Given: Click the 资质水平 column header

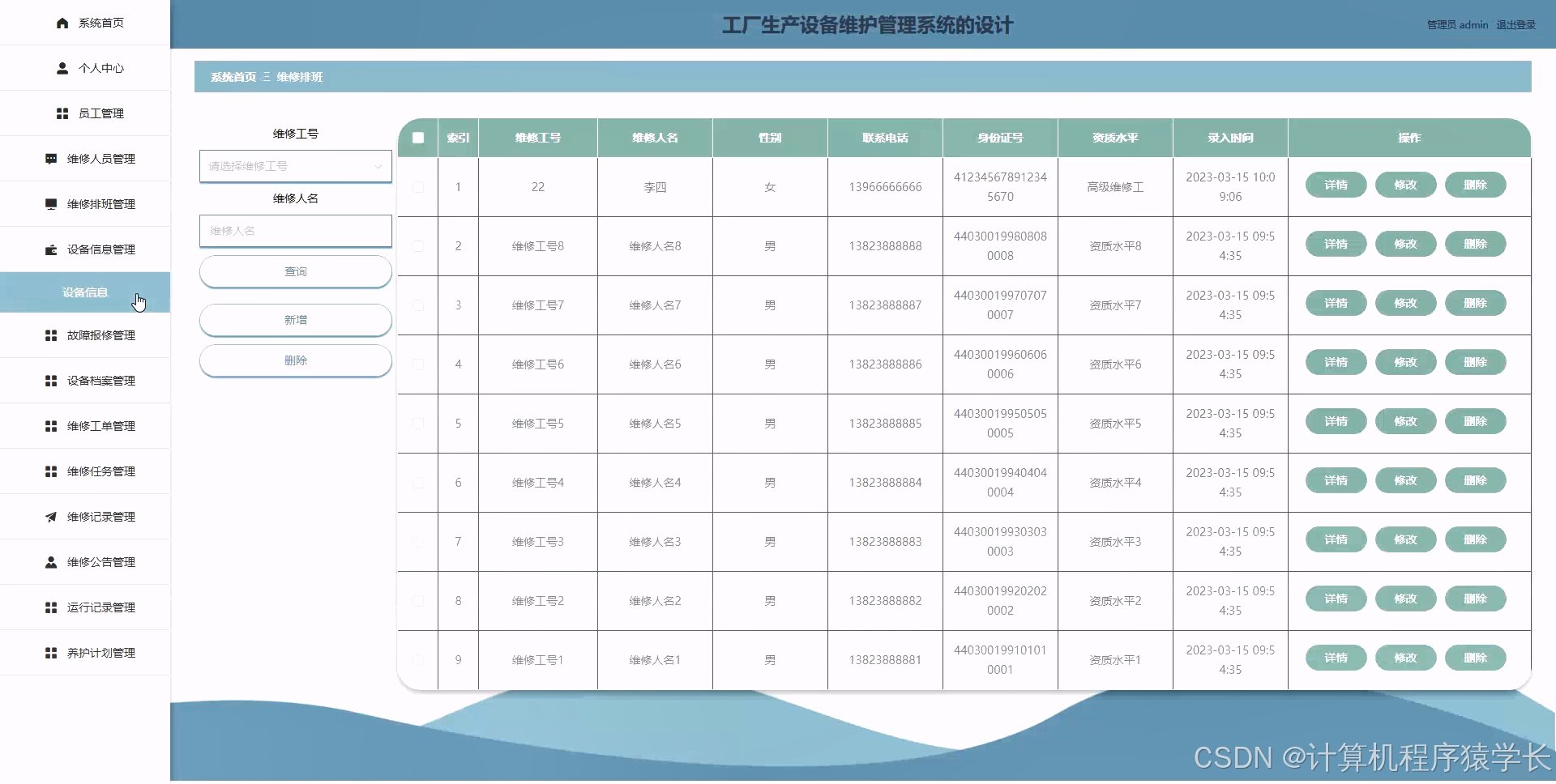Looking at the screenshot, I should [x=1115, y=138].
